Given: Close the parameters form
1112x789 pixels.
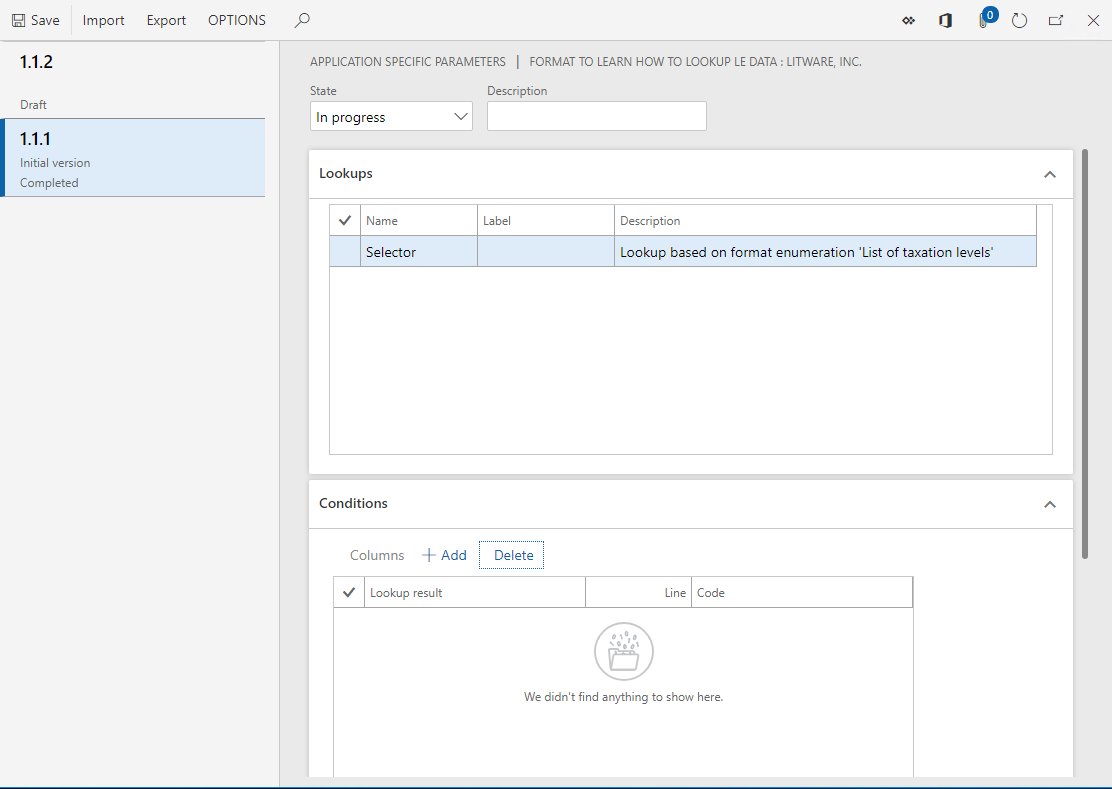Looking at the screenshot, I should (x=1093, y=21).
